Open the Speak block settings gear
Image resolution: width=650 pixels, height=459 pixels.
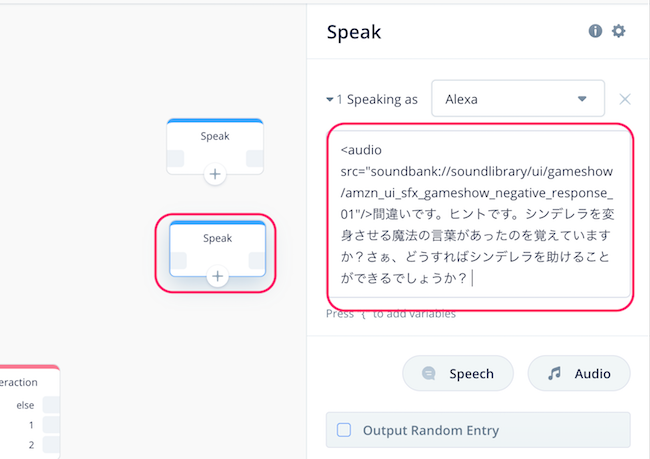point(618,31)
